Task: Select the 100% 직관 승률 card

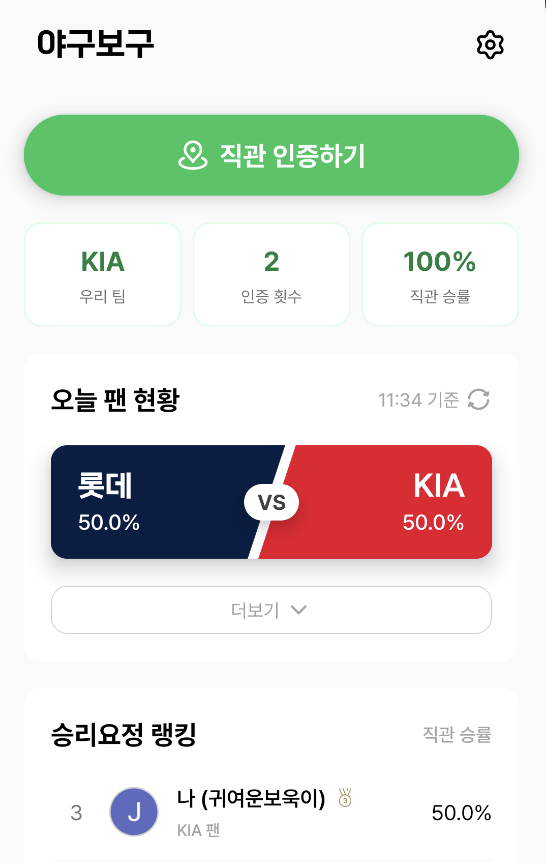Action: point(440,274)
